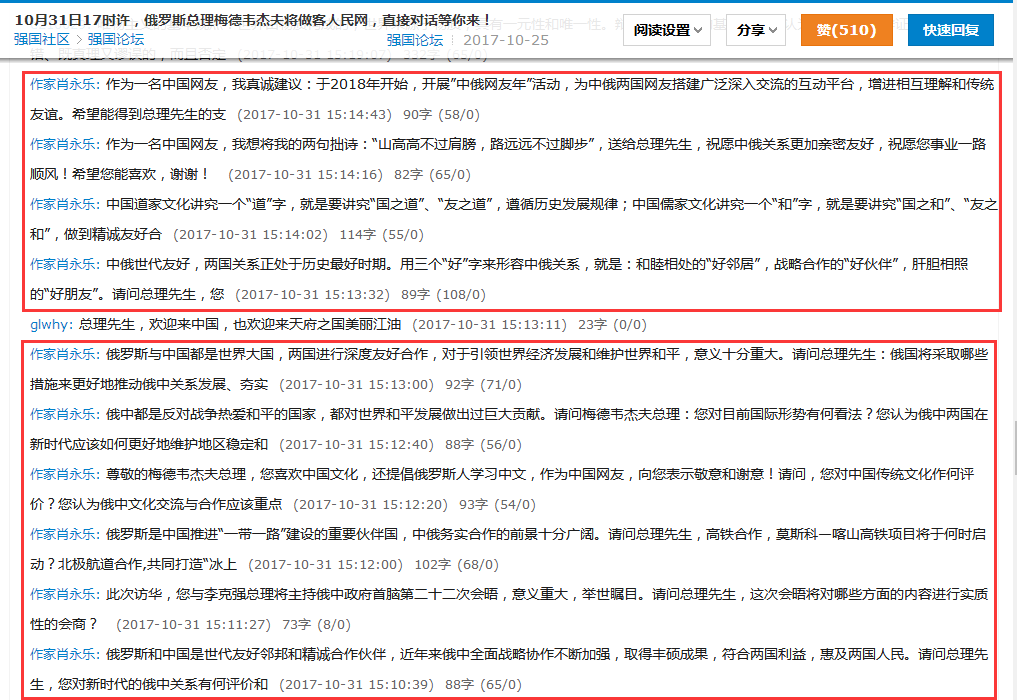Open 作家肖永乐 link on the 两句拙诗 comment
The image size is (1017, 700).
[65, 144]
